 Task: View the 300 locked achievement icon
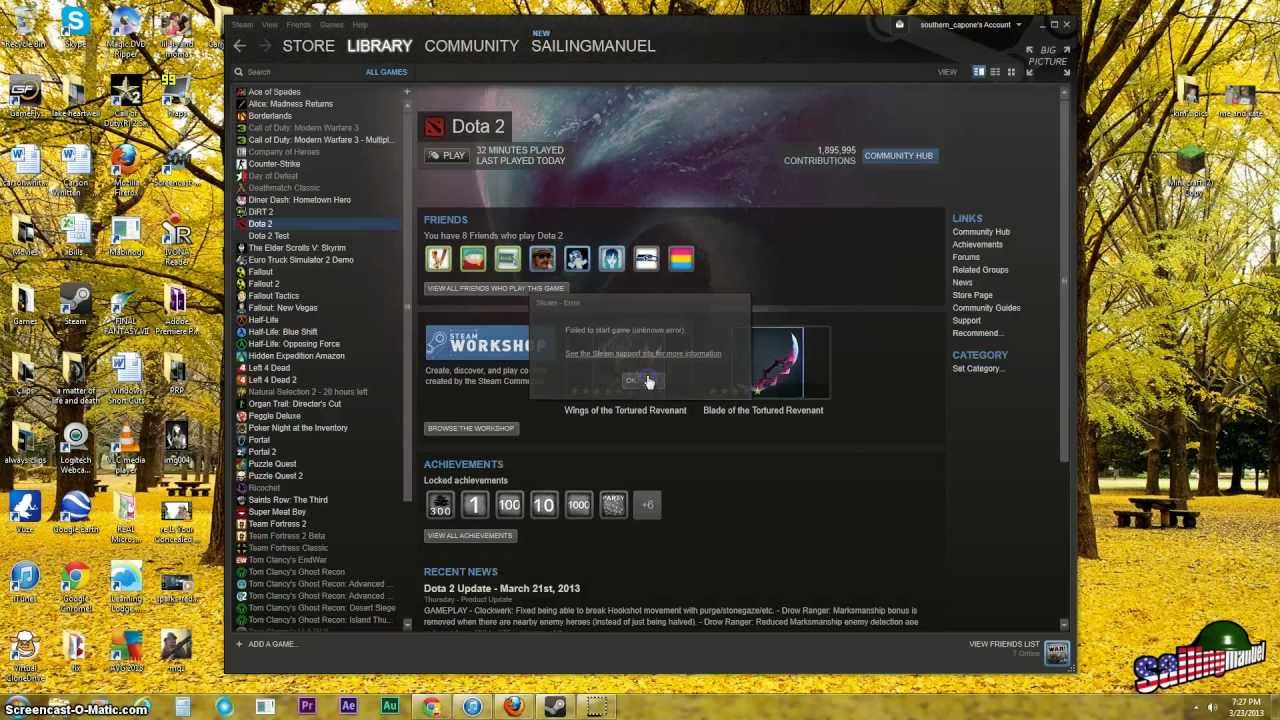point(440,505)
